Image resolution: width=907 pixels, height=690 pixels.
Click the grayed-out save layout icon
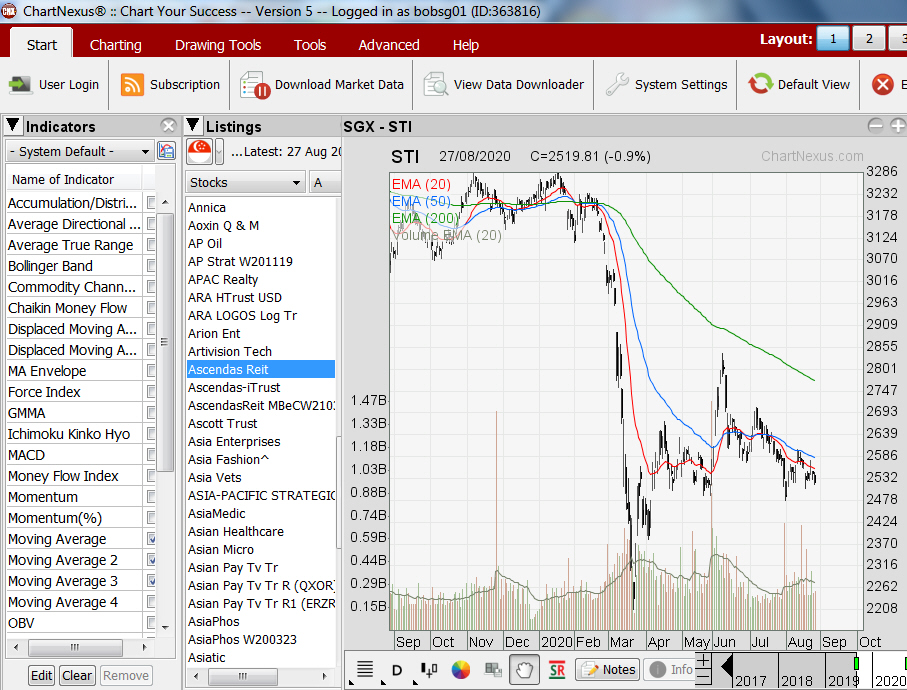[x=493, y=670]
